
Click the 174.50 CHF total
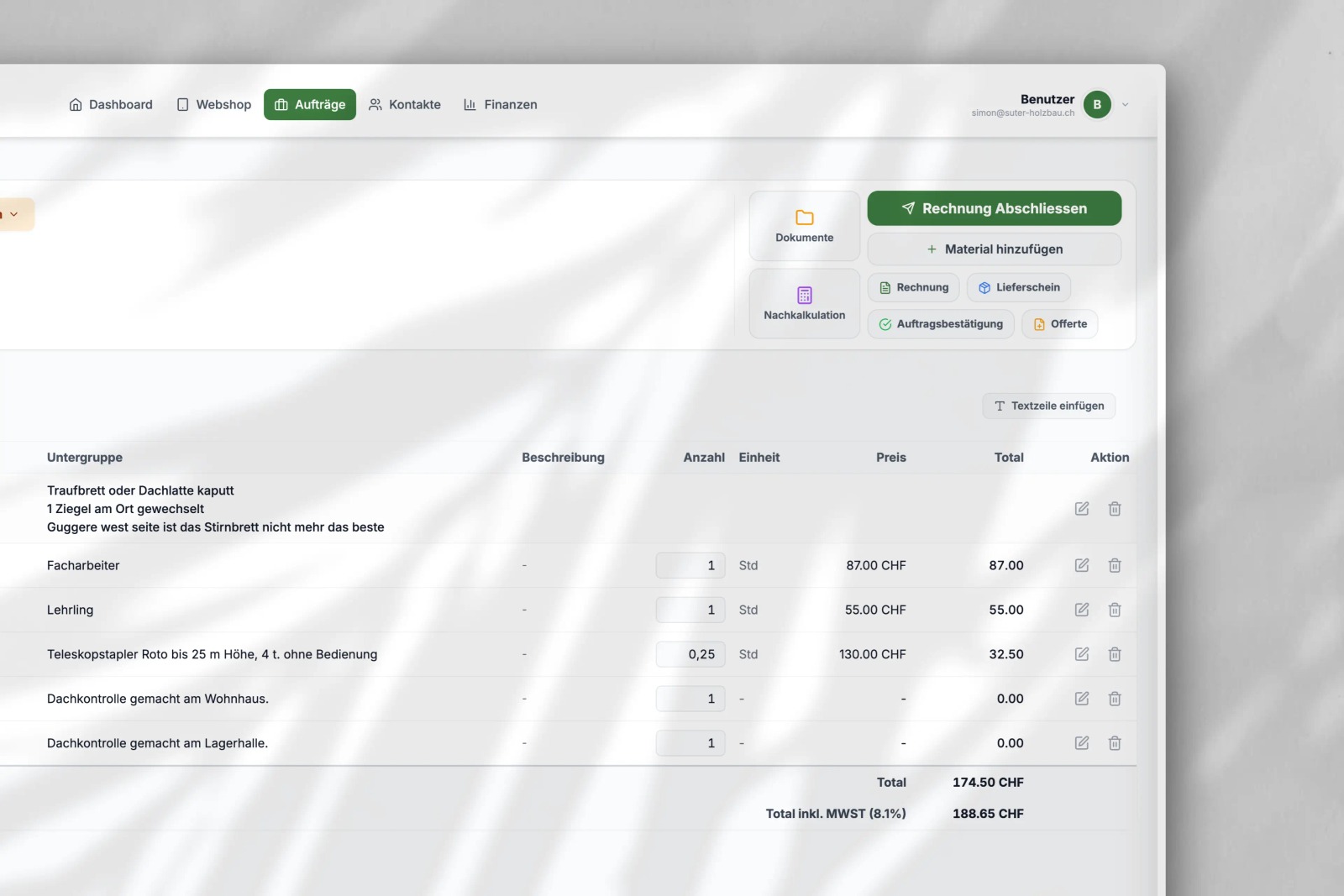pyautogui.click(x=988, y=783)
